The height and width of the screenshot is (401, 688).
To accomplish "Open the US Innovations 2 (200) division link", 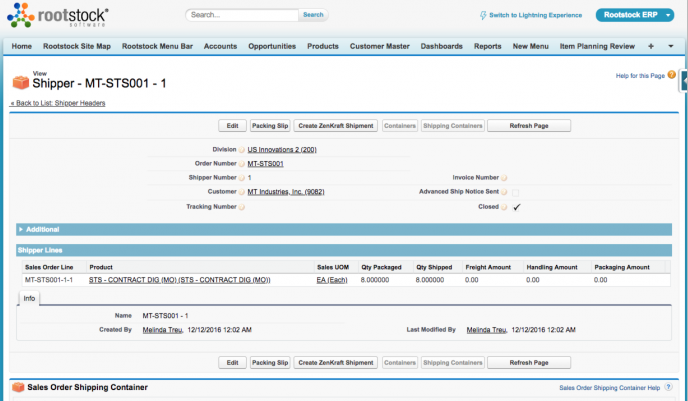I will click(282, 150).
